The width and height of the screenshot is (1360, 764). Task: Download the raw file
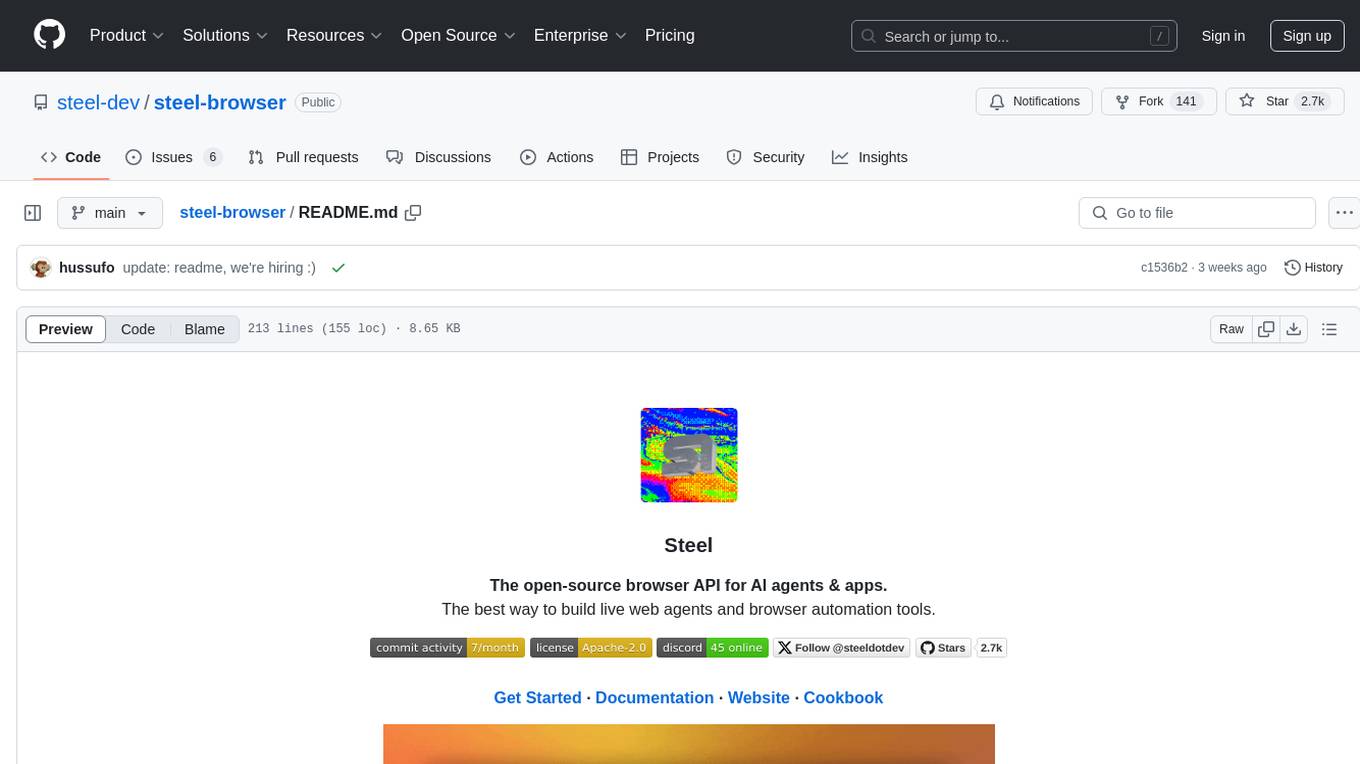pos(1293,329)
